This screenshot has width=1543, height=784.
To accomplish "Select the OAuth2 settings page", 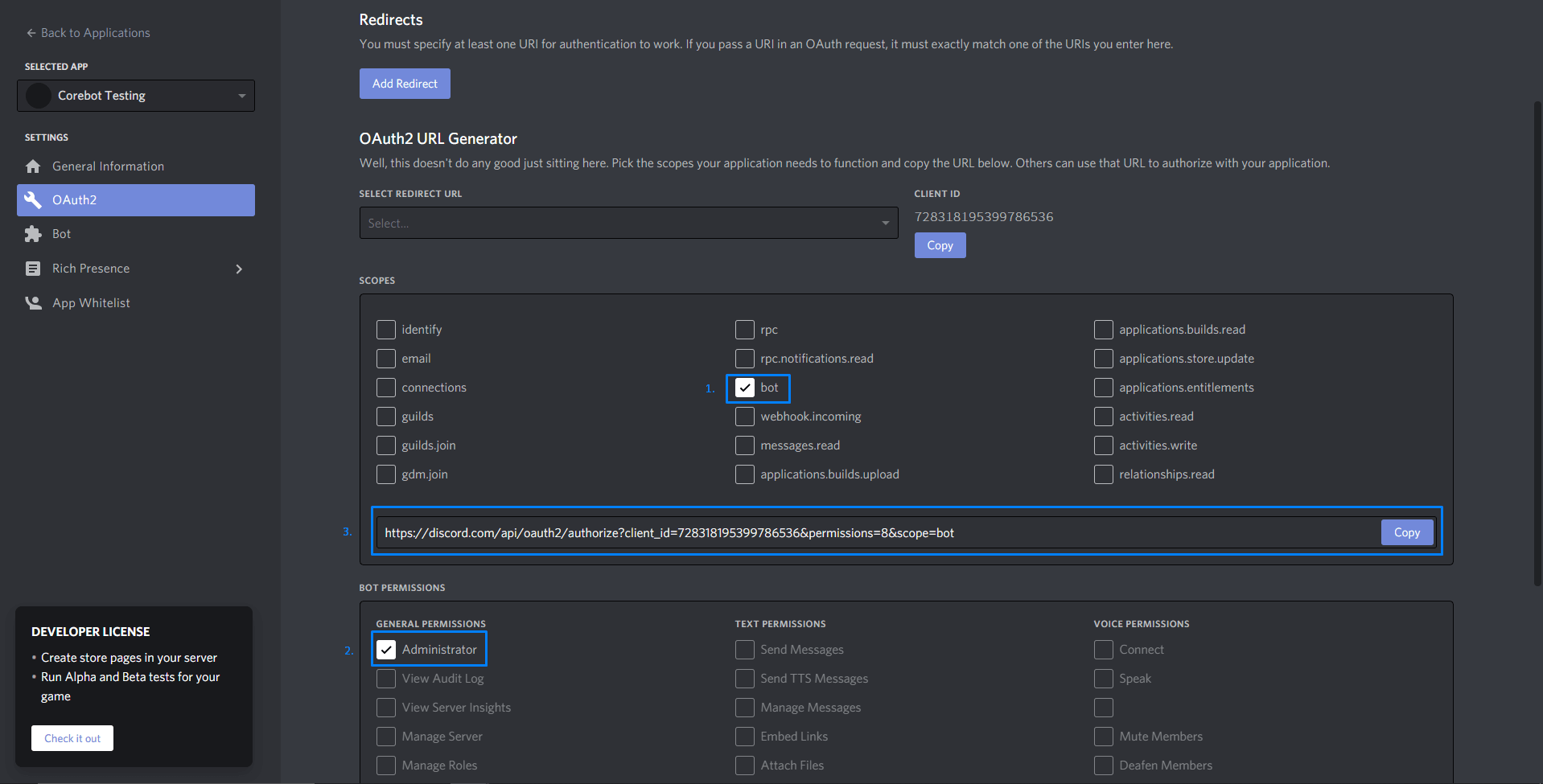I will pyautogui.click(x=136, y=200).
